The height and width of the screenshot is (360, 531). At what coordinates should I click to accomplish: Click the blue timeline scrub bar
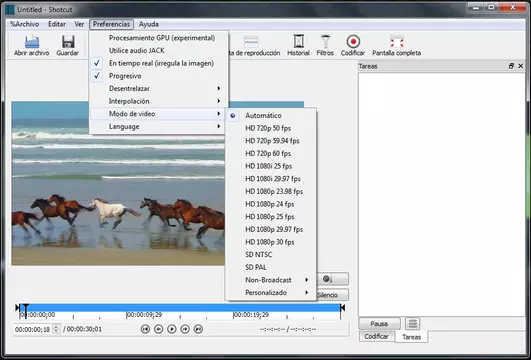[x=179, y=308]
